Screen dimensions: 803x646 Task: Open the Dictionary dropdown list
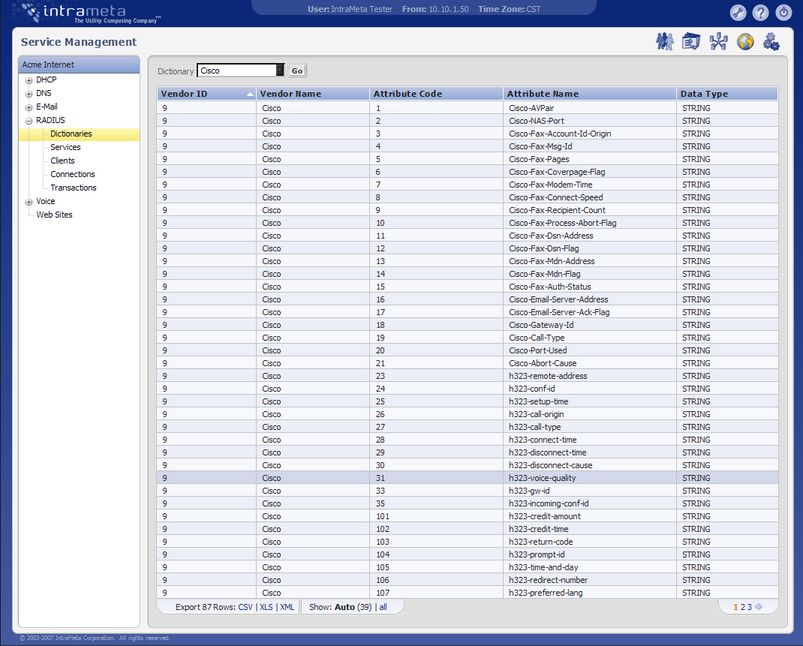280,71
